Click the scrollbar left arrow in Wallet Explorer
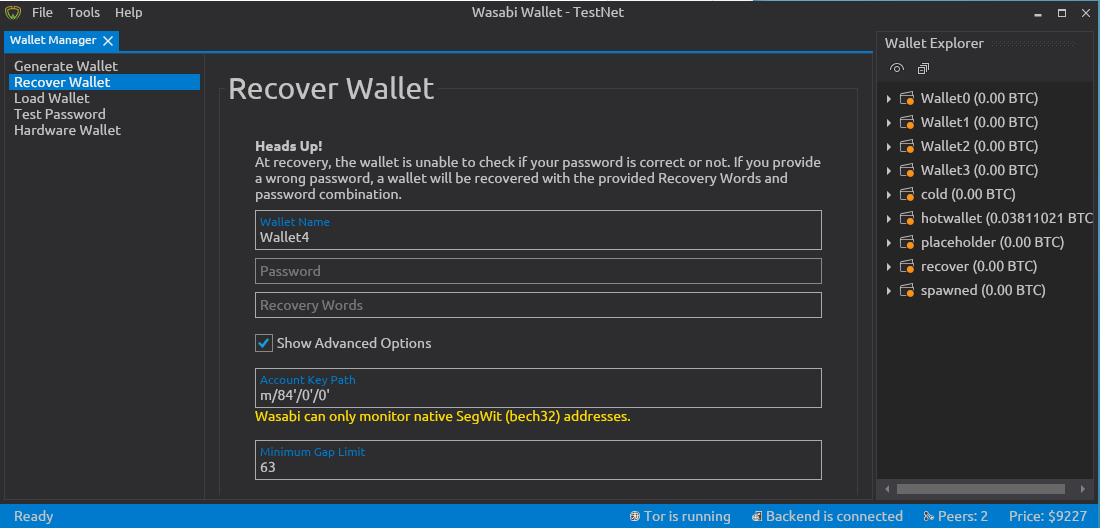The width and height of the screenshot is (1100, 528). pyautogui.click(x=887, y=489)
